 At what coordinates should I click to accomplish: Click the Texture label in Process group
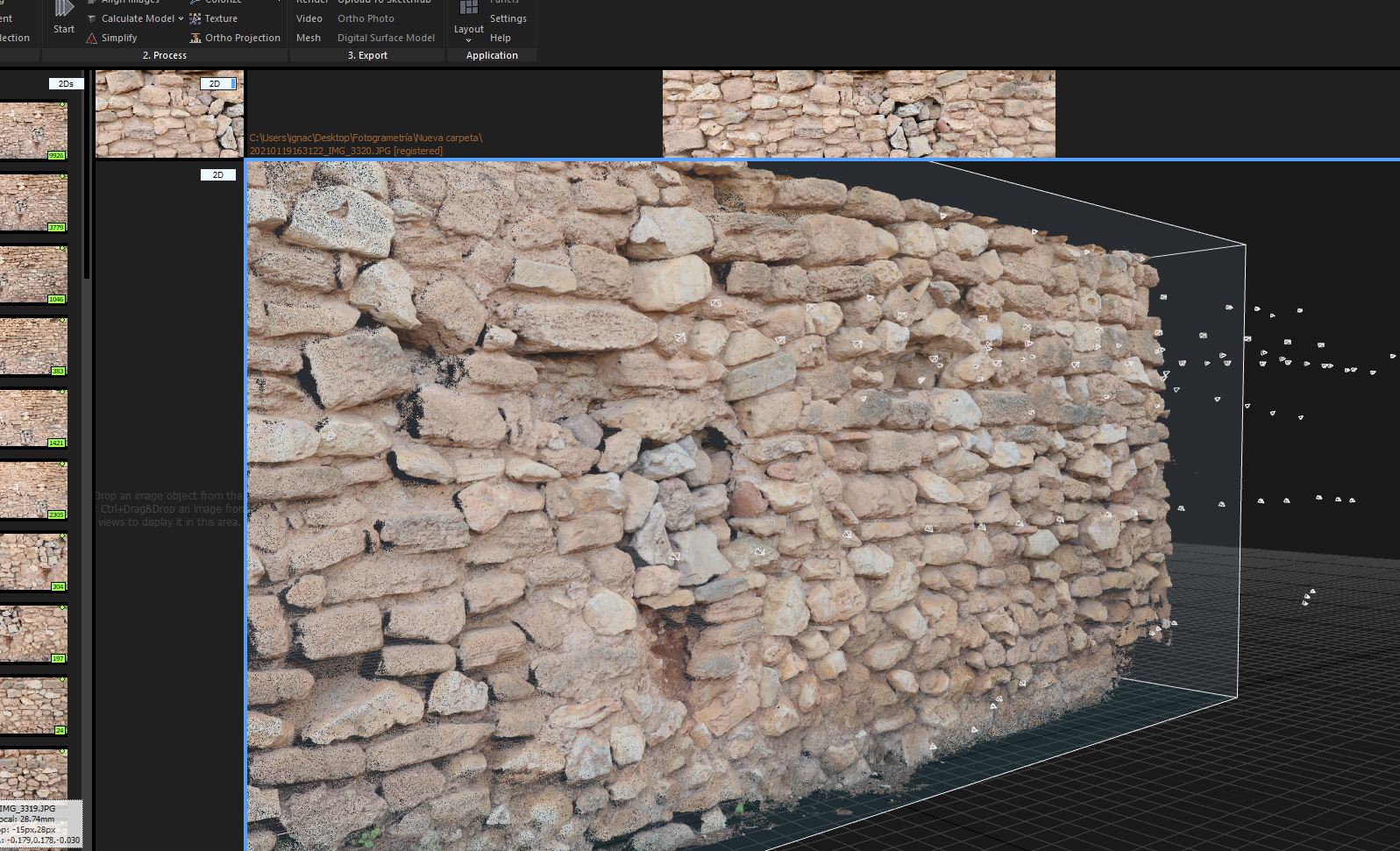[x=221, y=18]
